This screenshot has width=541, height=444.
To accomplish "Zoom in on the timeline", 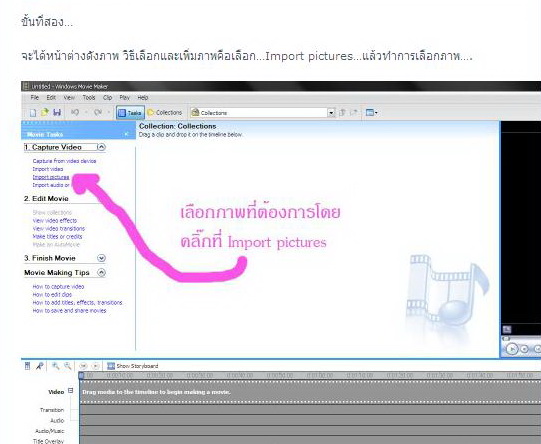I will tap(55, 366).
